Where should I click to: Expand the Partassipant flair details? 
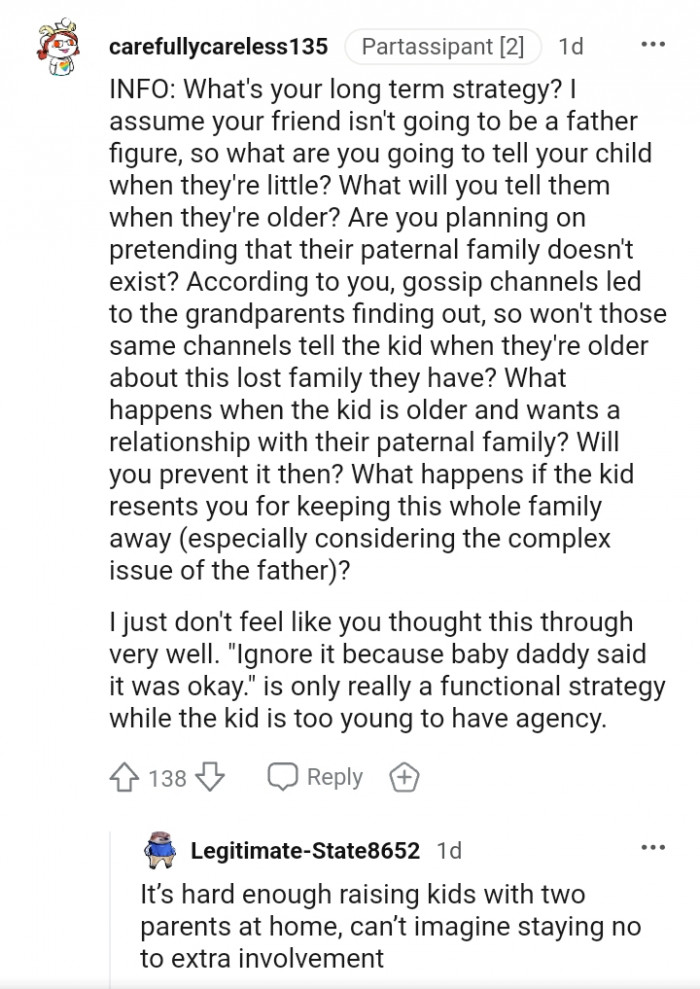tap(441, 44)
